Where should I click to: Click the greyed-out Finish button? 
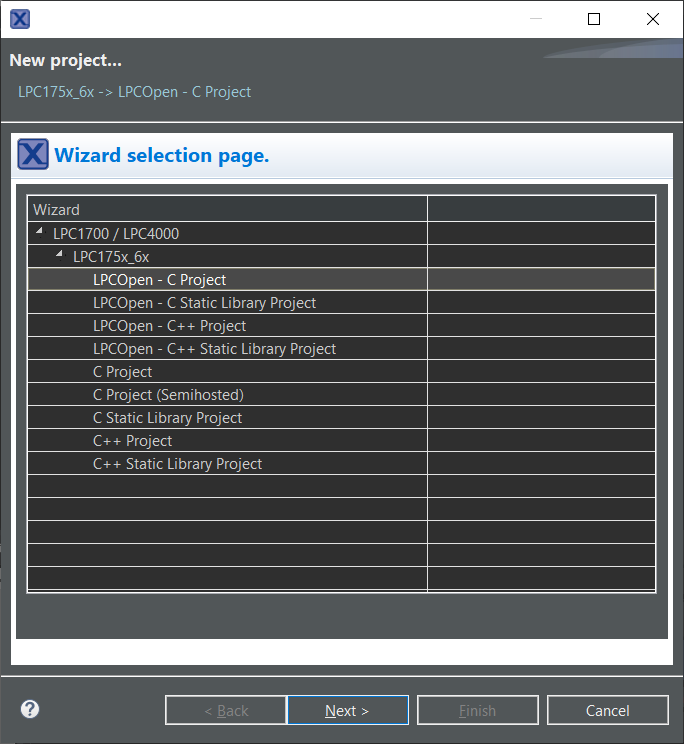click(478, 710)
